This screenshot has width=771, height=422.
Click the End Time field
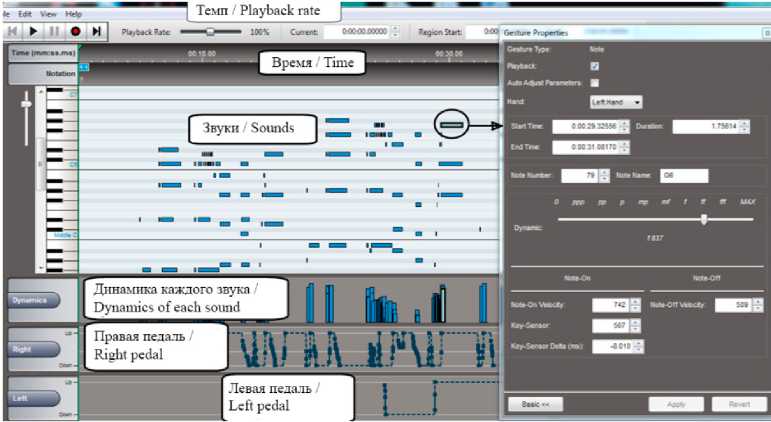[x=586, y=147]
